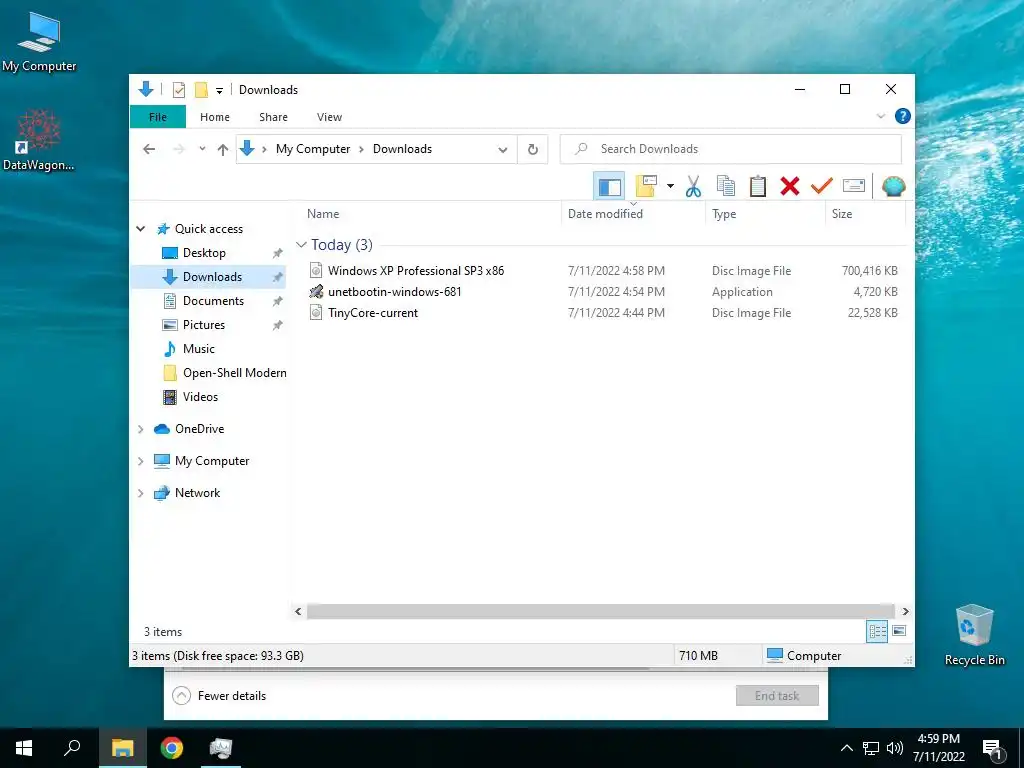The image size is (1024, 768).
Task: Open the Customize Quick Access Toolbar dropdown
Action: [219, 90]
